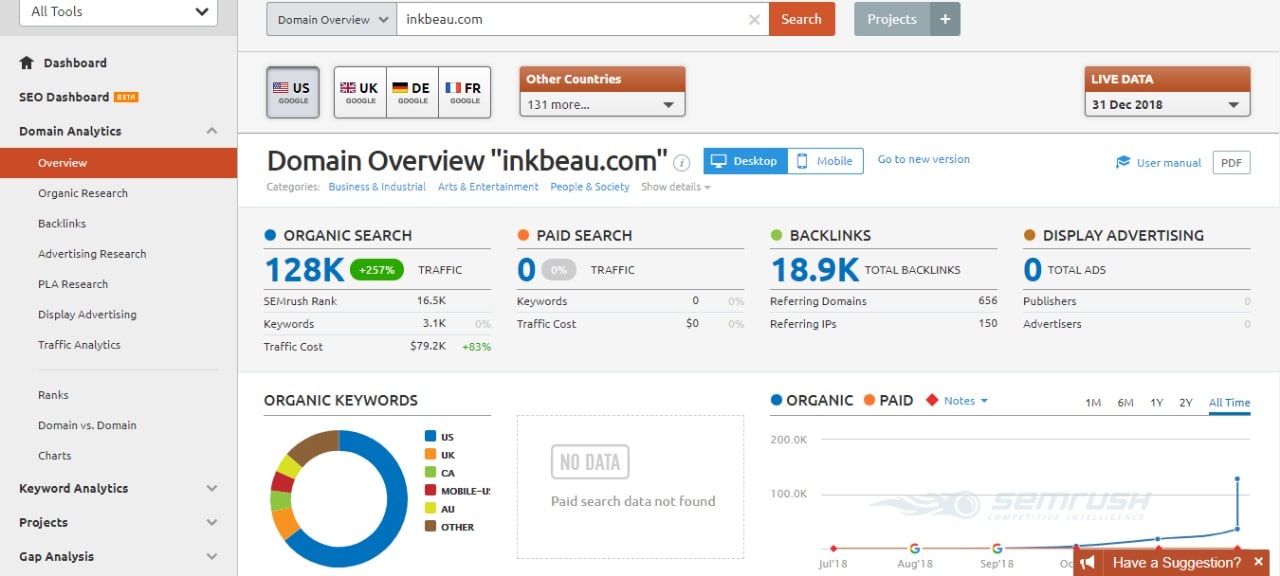
Task: Open the People & Society category
Action: click(x=590, y=187)
